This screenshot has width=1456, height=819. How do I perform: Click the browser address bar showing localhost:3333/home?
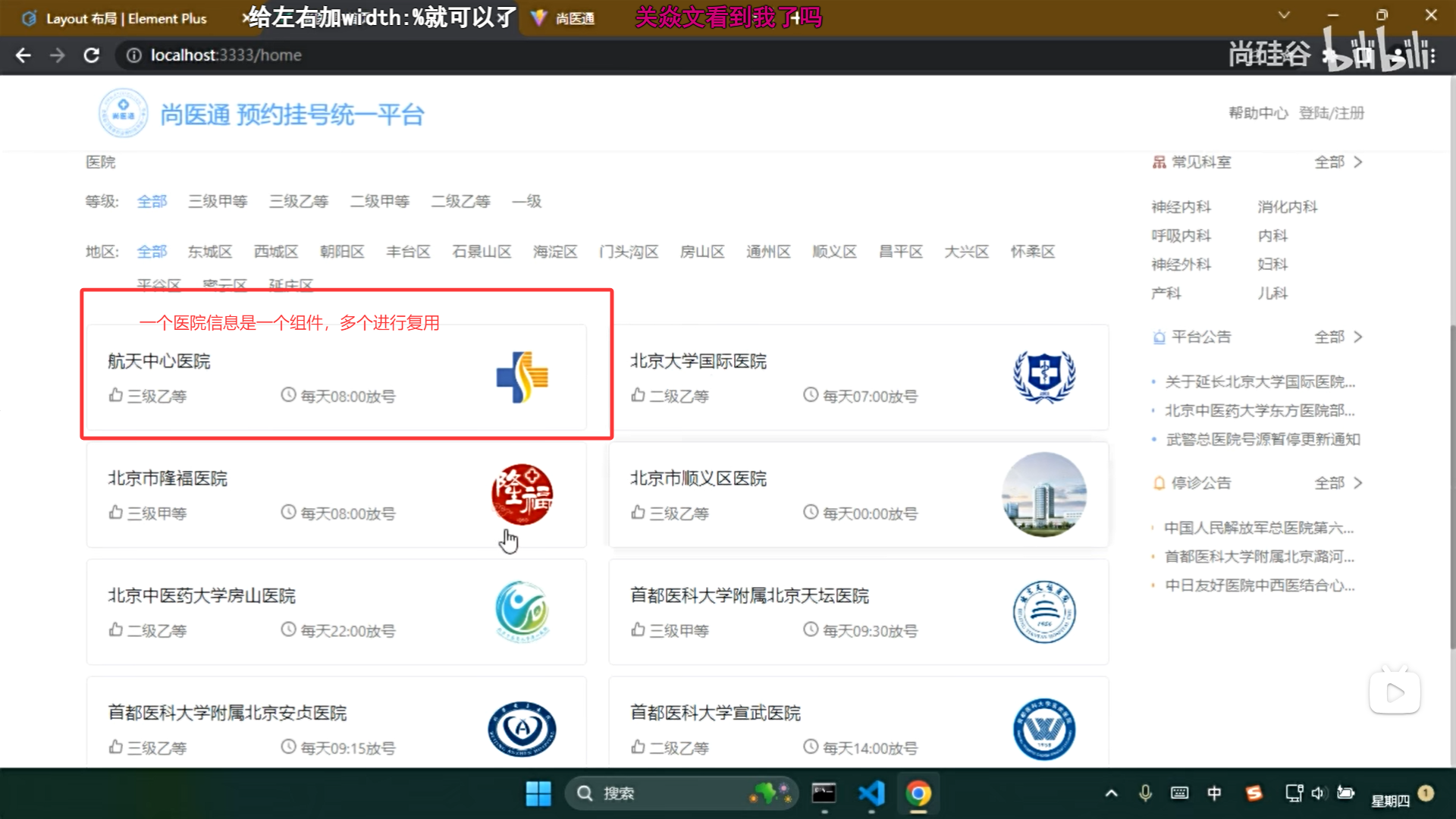tap(227, 55)
